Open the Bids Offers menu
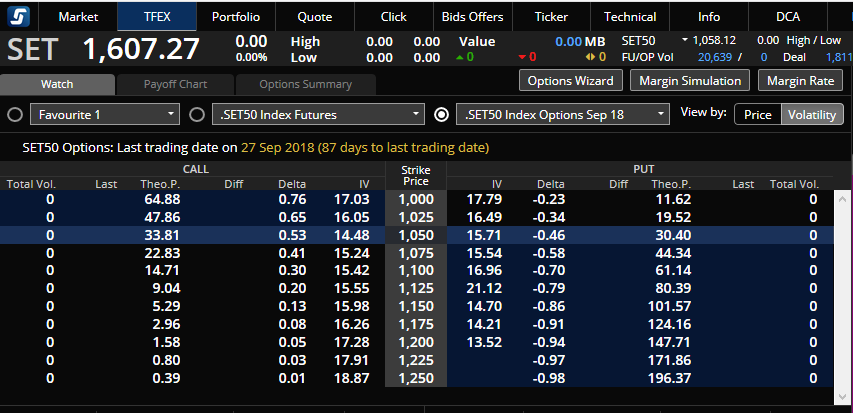 pos(472,16)
